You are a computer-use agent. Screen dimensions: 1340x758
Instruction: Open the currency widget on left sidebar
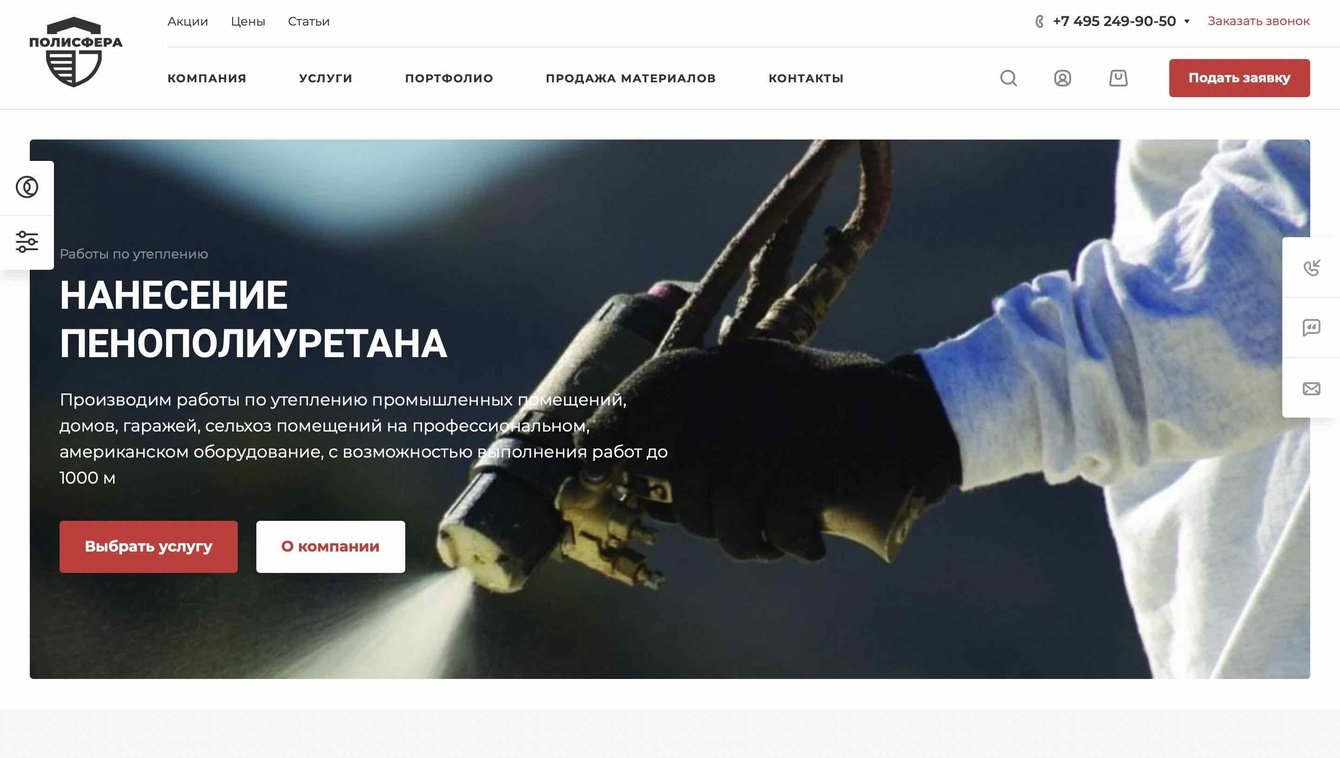pyautogui.click(x=27, y=187)
